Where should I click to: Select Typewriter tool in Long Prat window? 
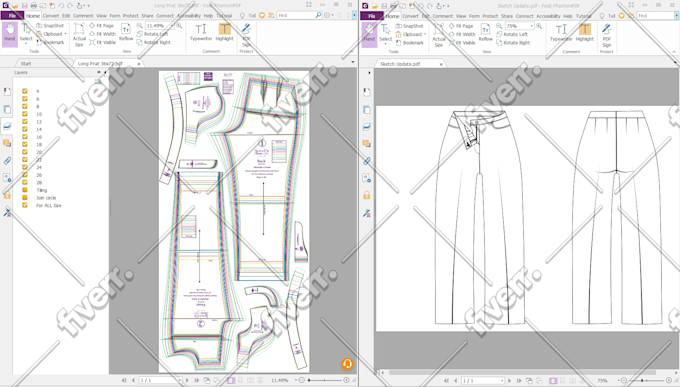201,33
